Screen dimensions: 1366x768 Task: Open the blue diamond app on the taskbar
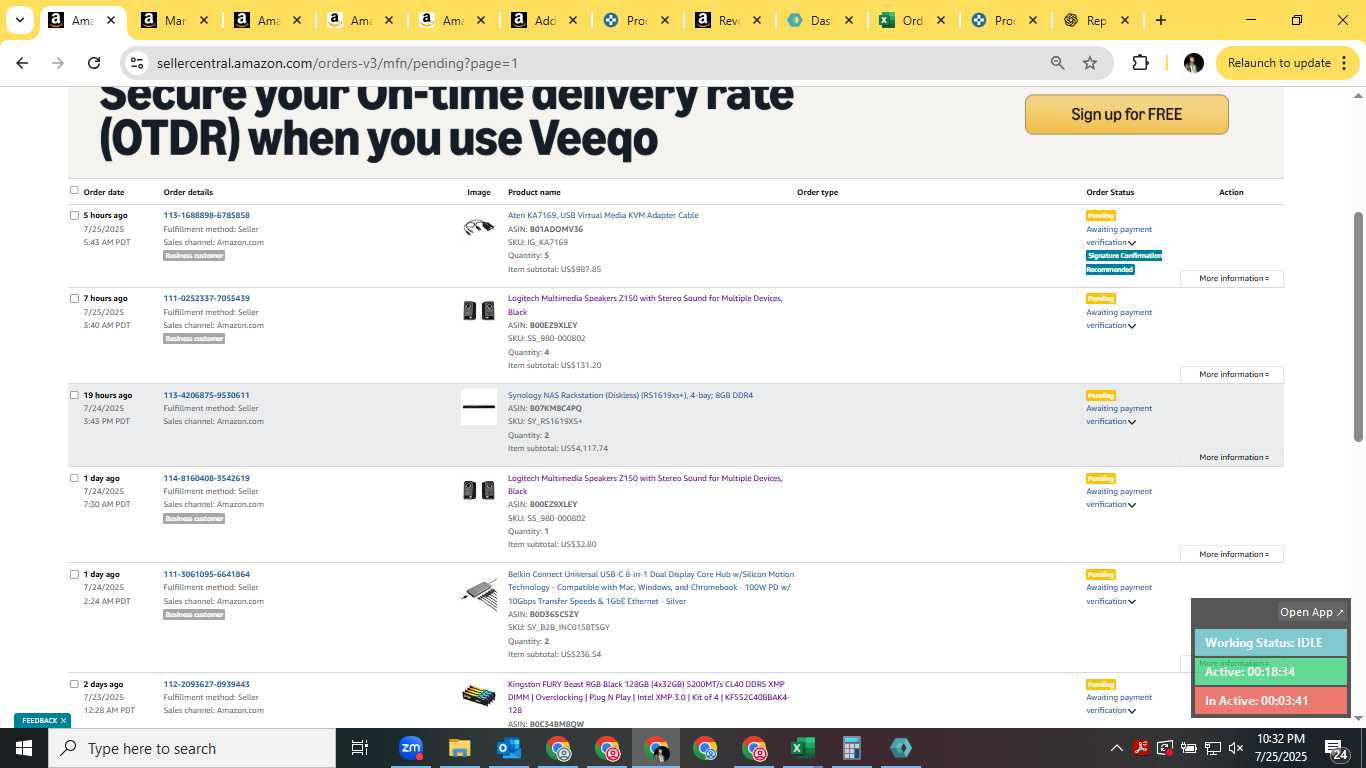[x=900, y=748]
